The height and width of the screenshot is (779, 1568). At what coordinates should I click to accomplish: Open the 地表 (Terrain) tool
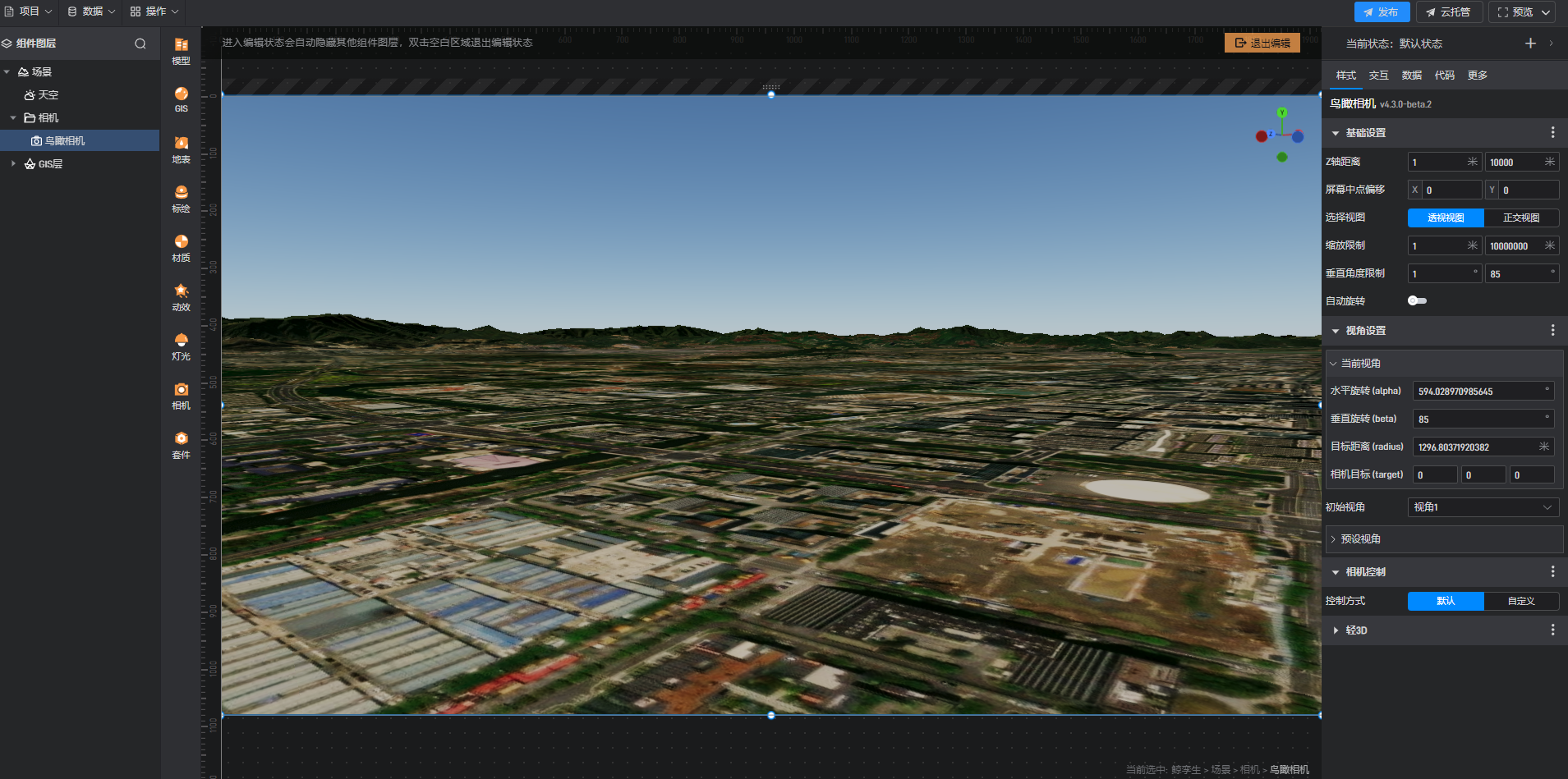[x=182, y=149]
